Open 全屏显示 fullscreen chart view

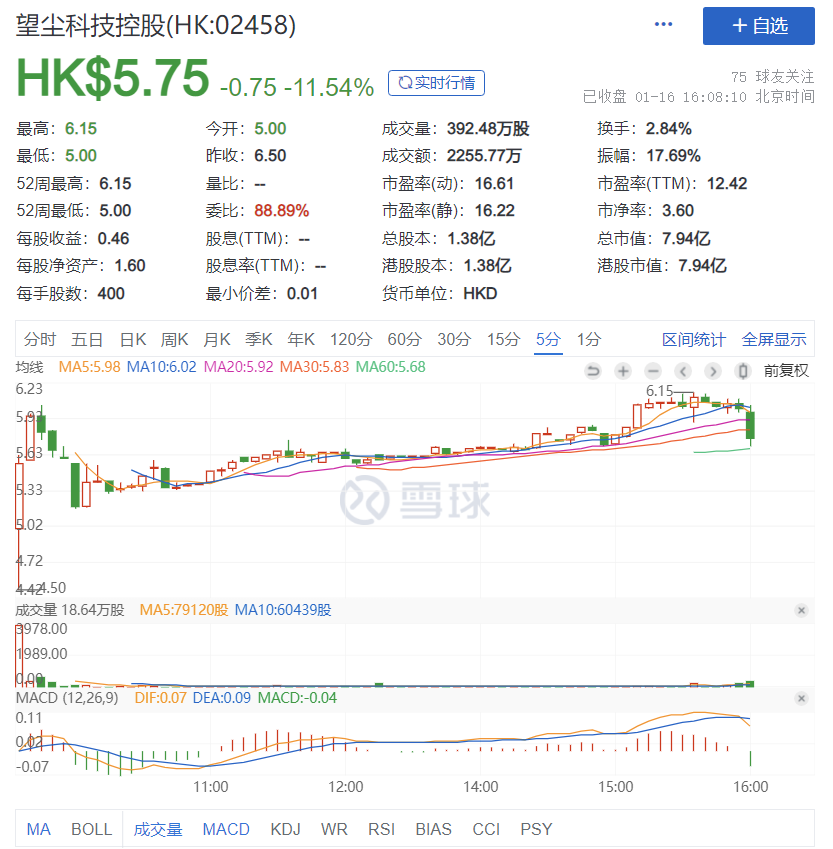(x=774, y=339)
